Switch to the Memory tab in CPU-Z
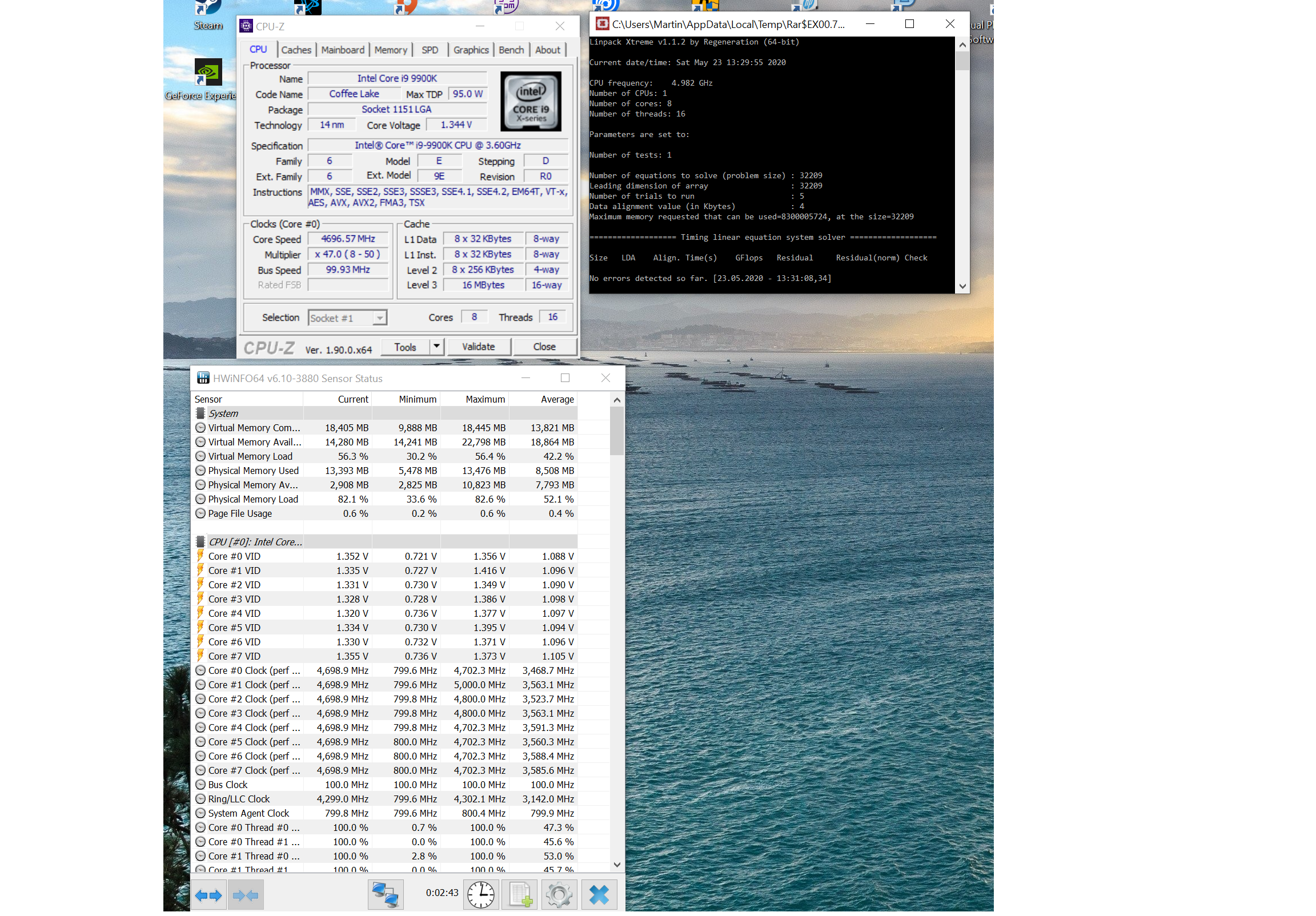 [x=390, y=50]
